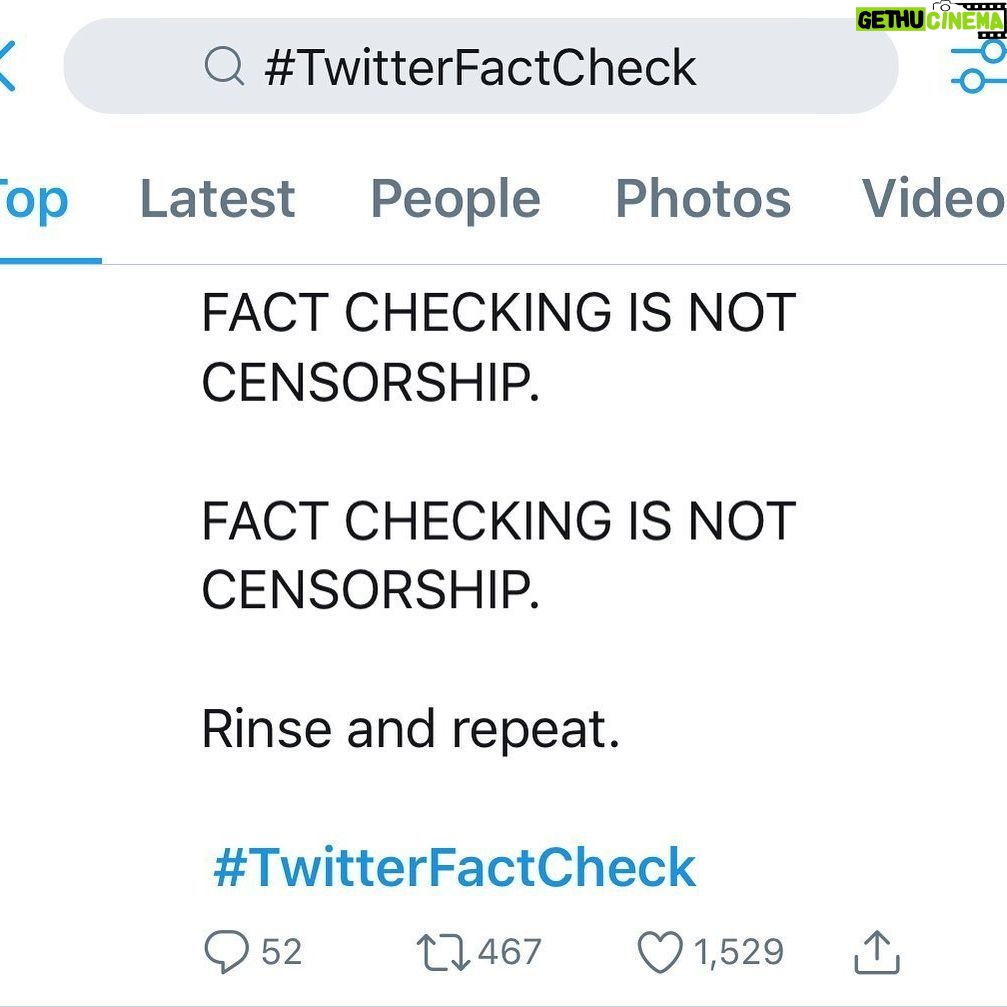Image resolution: width=1007 pixels, height=1007 pixels.
Task: Click the Gethu Cinema watermark logo
Action: [x=931, y=17]
